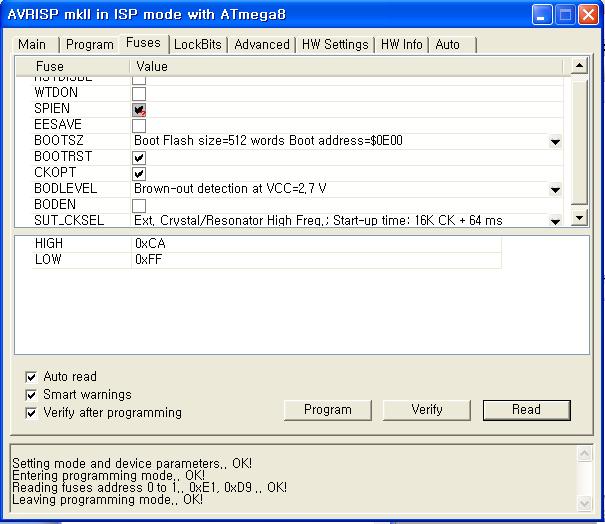The height and width of the screenshot is (524, 605).
Task: Switch to the HW Info tab
Action: [x=401, y=44]
